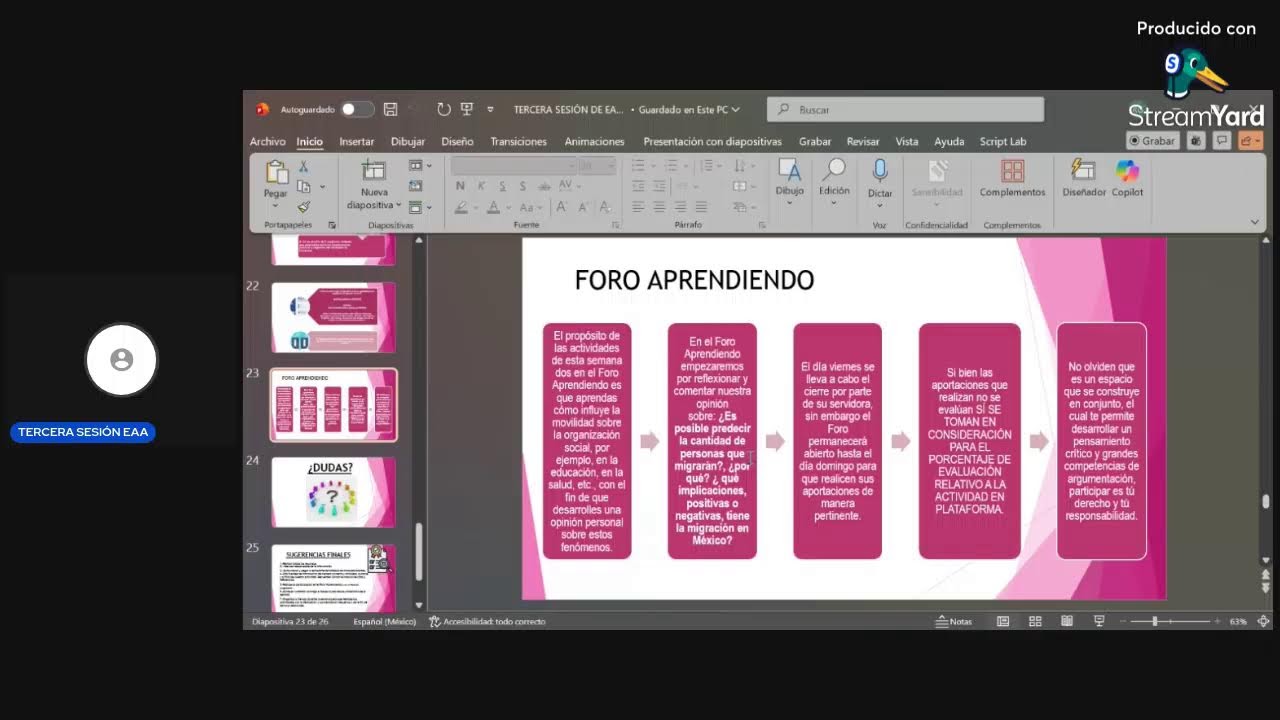Screen dimensions: 1280x720
Task: Open the Script Lab tab
Action: [x=1003, y=142]
